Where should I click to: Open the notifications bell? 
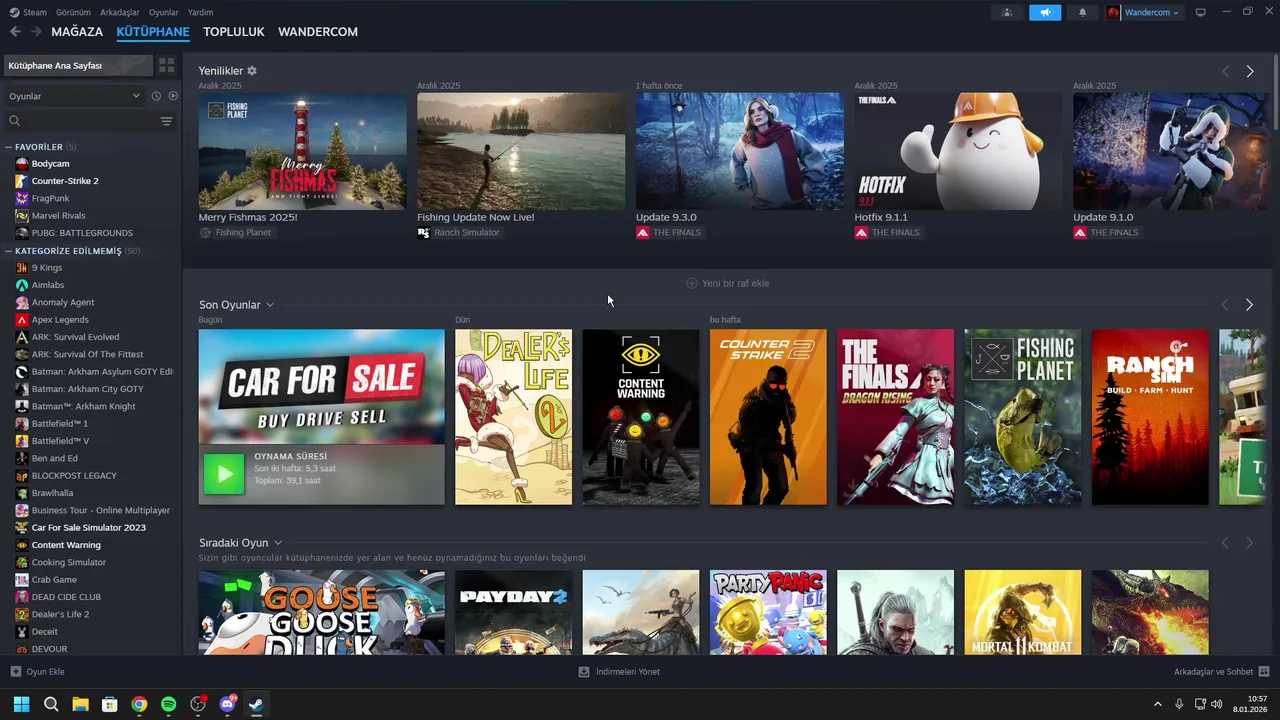tap(1082, 12)
